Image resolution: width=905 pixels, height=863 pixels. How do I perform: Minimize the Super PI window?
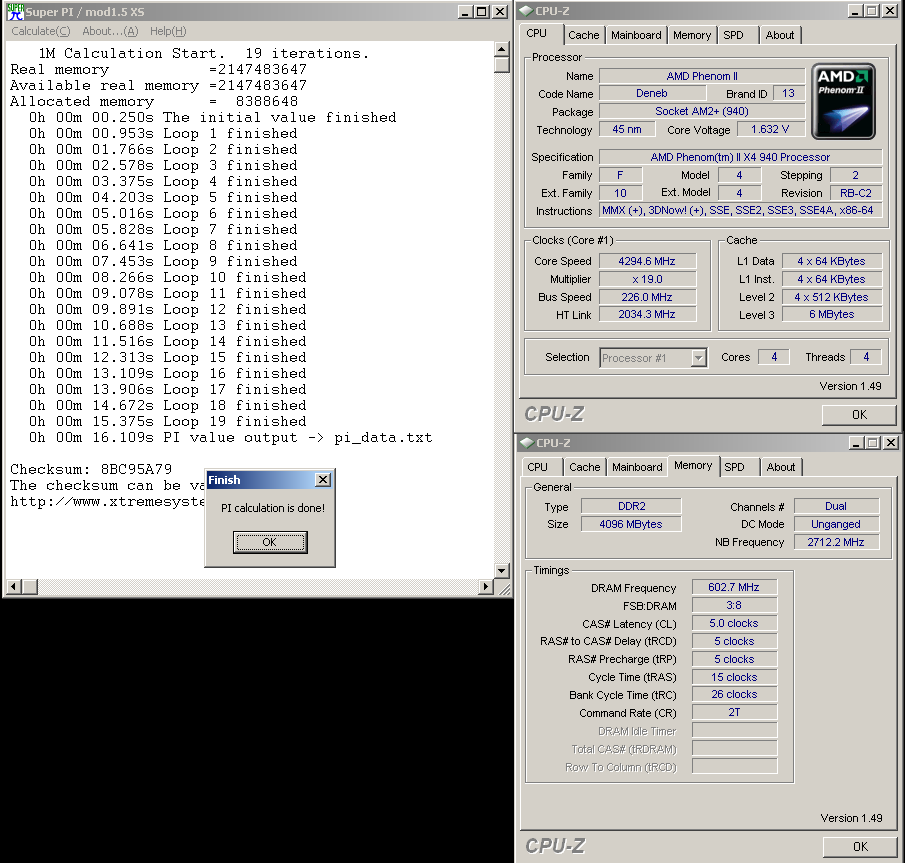(466, 12)
